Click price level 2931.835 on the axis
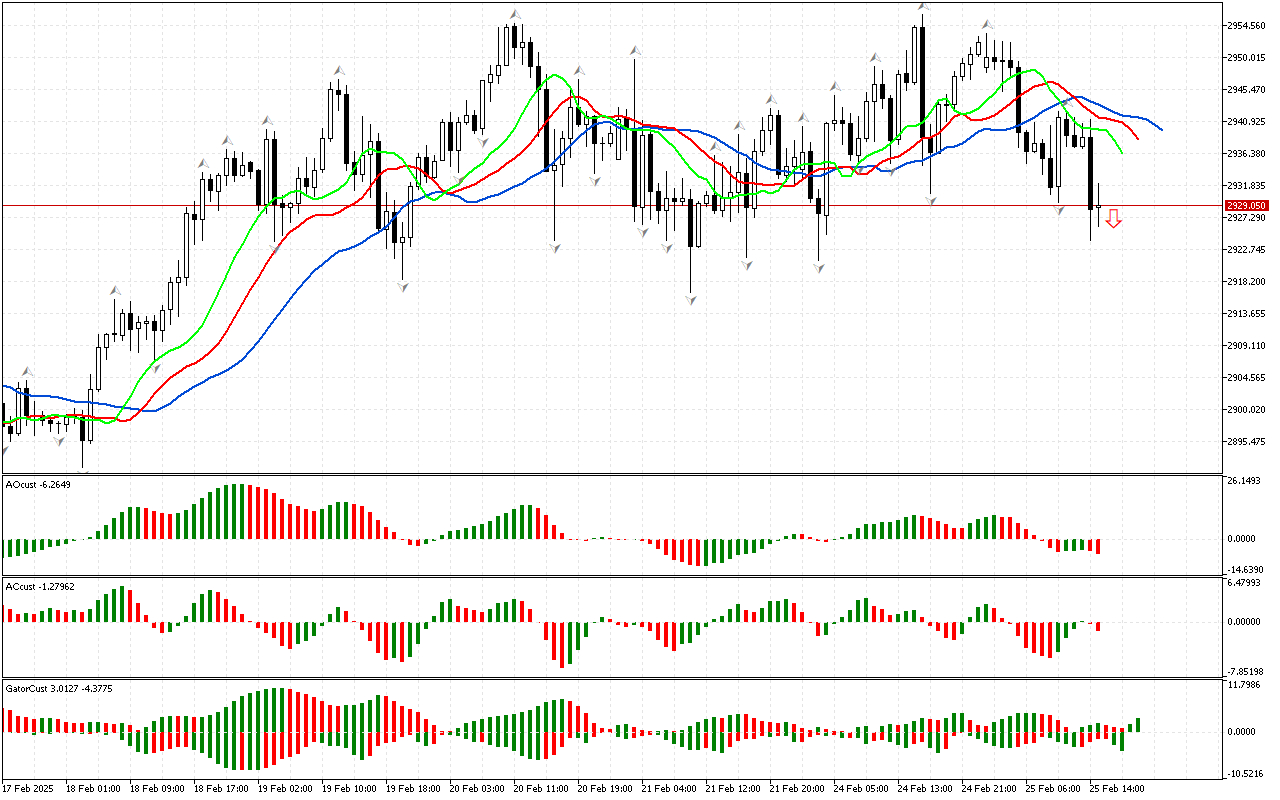The height and width of the screenshot is (800, 1280). pos(1246,185)
